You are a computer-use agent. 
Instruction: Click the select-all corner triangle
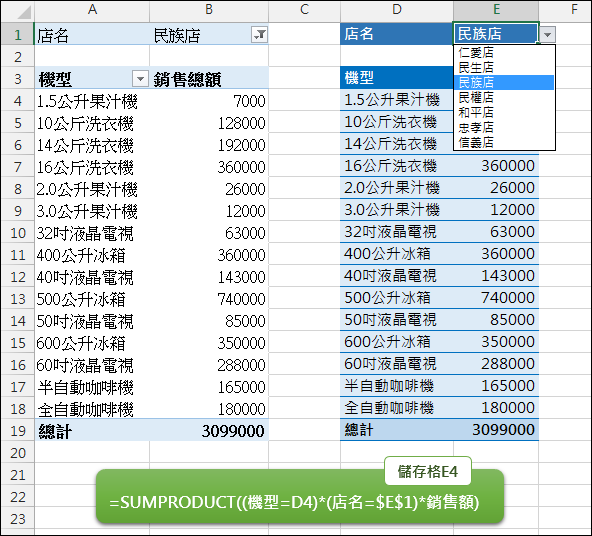tap(23, 12)
